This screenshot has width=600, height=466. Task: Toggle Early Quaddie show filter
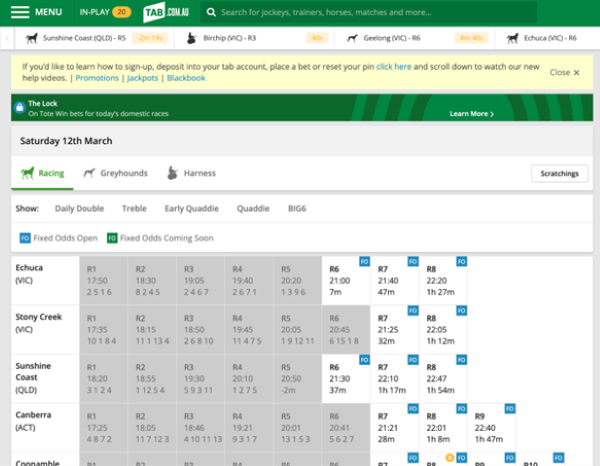191,209
